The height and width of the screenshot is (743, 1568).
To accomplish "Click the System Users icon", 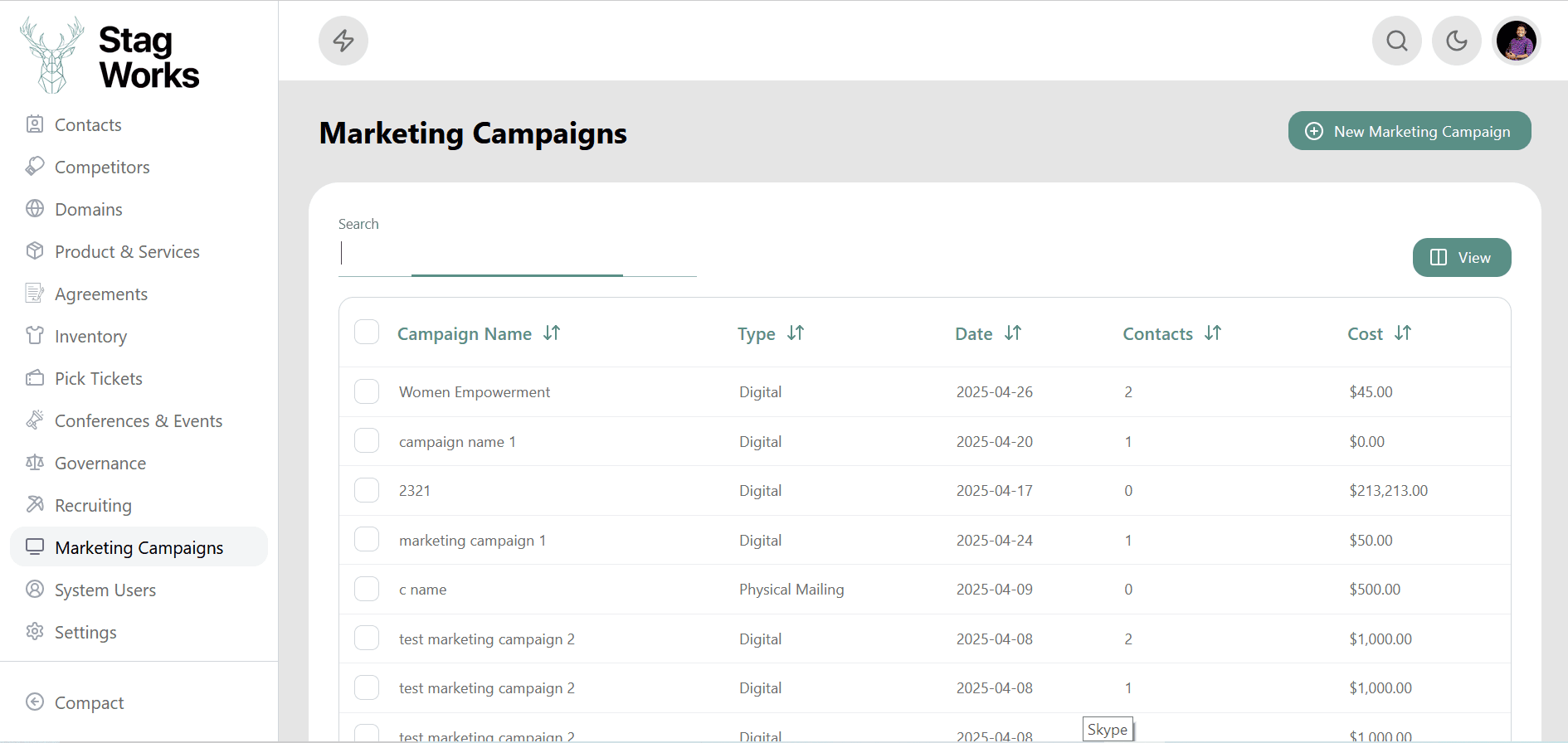I will tap(35, 590).
